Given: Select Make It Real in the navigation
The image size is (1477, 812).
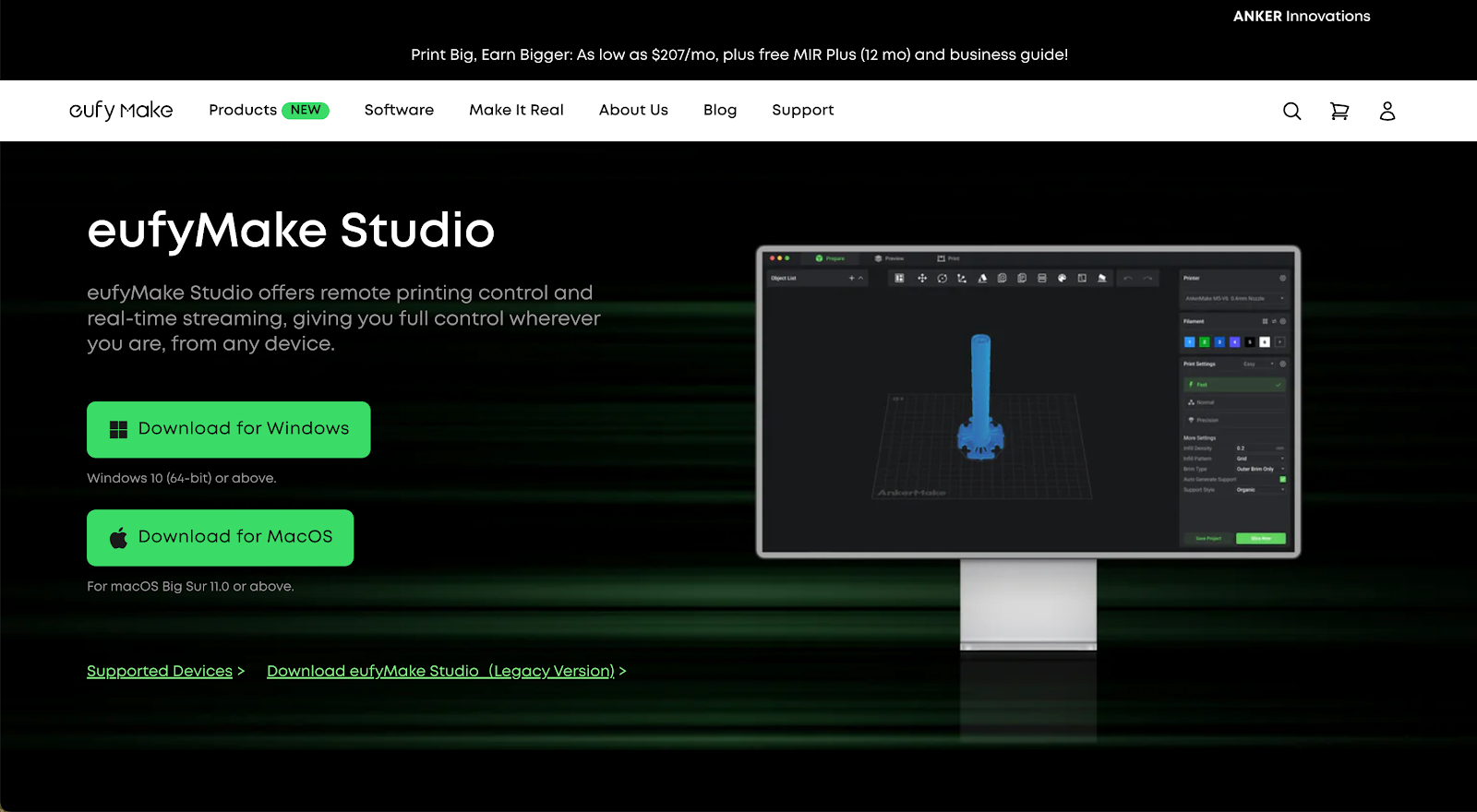Looking at the screenshot, I should point(516,110).
